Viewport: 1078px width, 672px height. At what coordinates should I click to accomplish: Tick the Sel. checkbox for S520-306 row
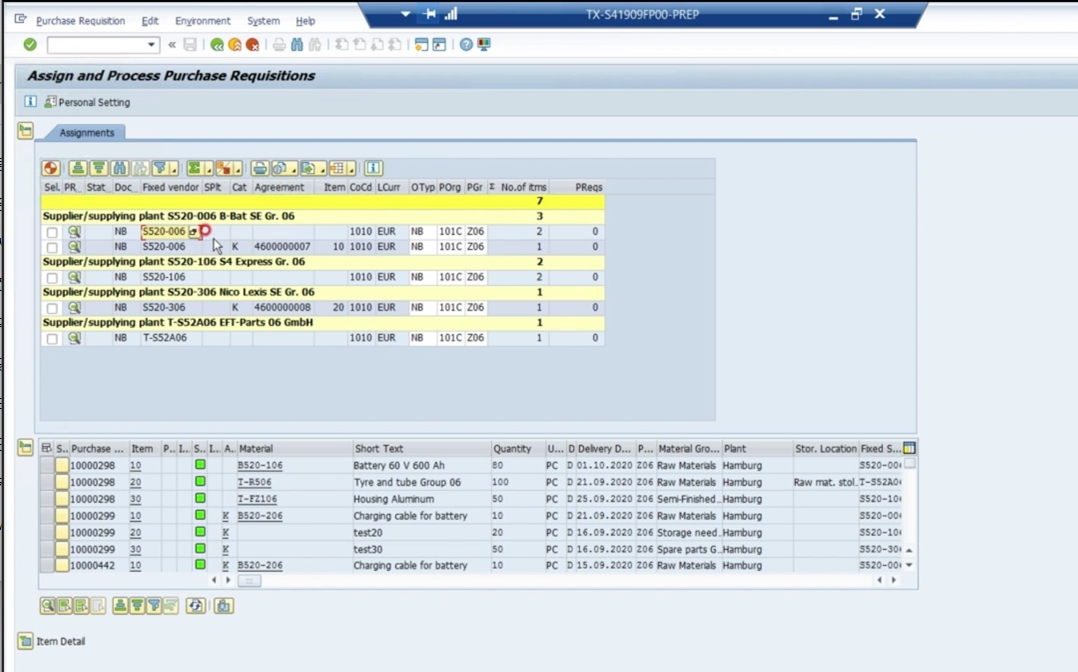(x=52, y=308)
